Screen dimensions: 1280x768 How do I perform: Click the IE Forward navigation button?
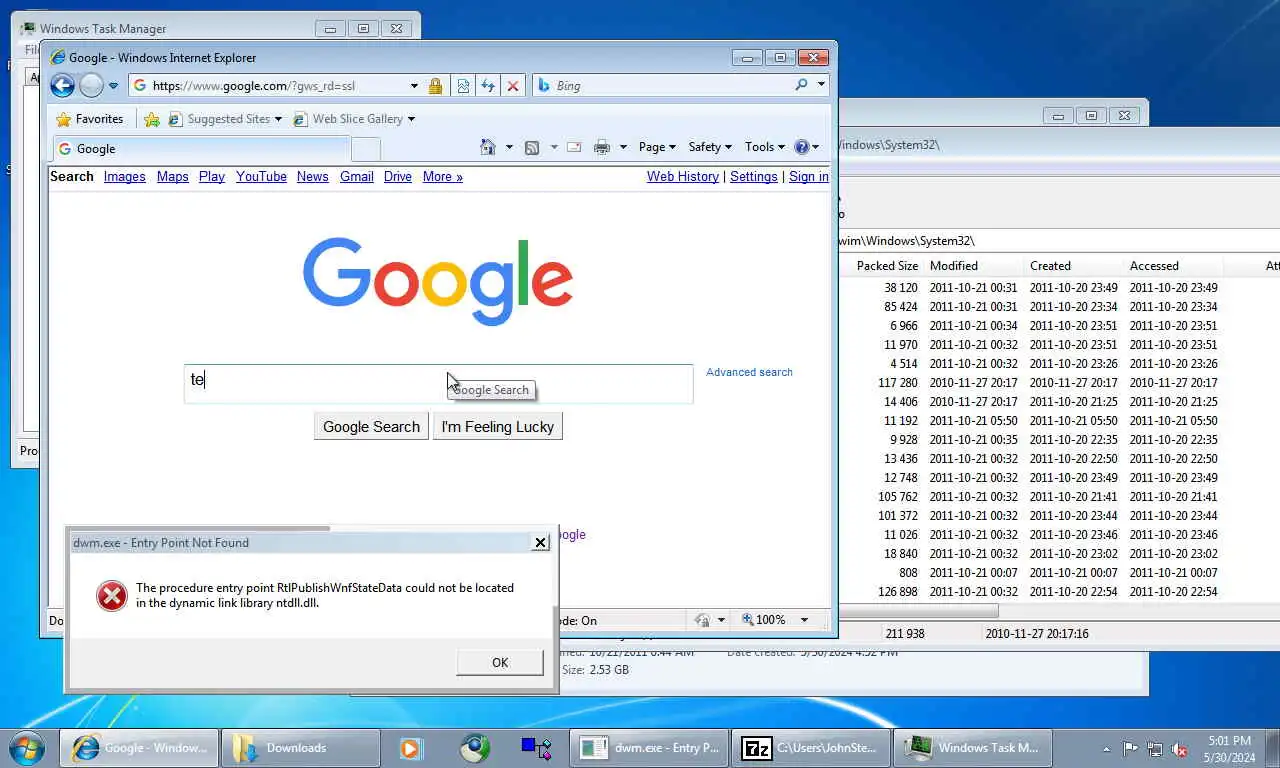pos(91,86)
